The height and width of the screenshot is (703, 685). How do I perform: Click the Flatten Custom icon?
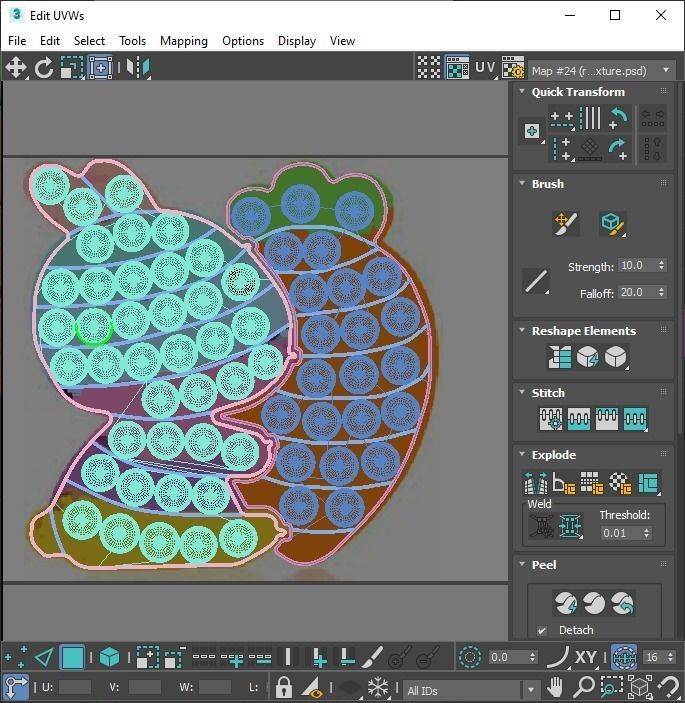point(648,483)
